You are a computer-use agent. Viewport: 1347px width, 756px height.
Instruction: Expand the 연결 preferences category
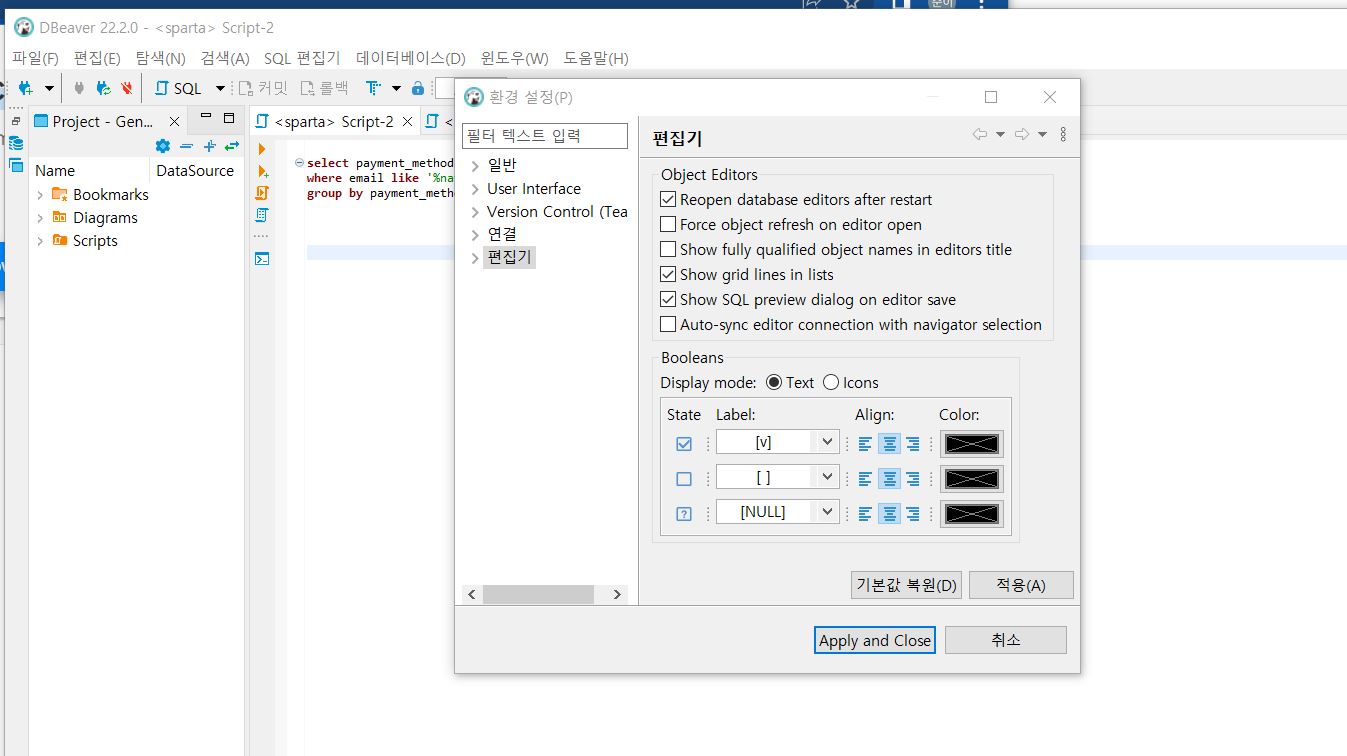click(474, 235)
